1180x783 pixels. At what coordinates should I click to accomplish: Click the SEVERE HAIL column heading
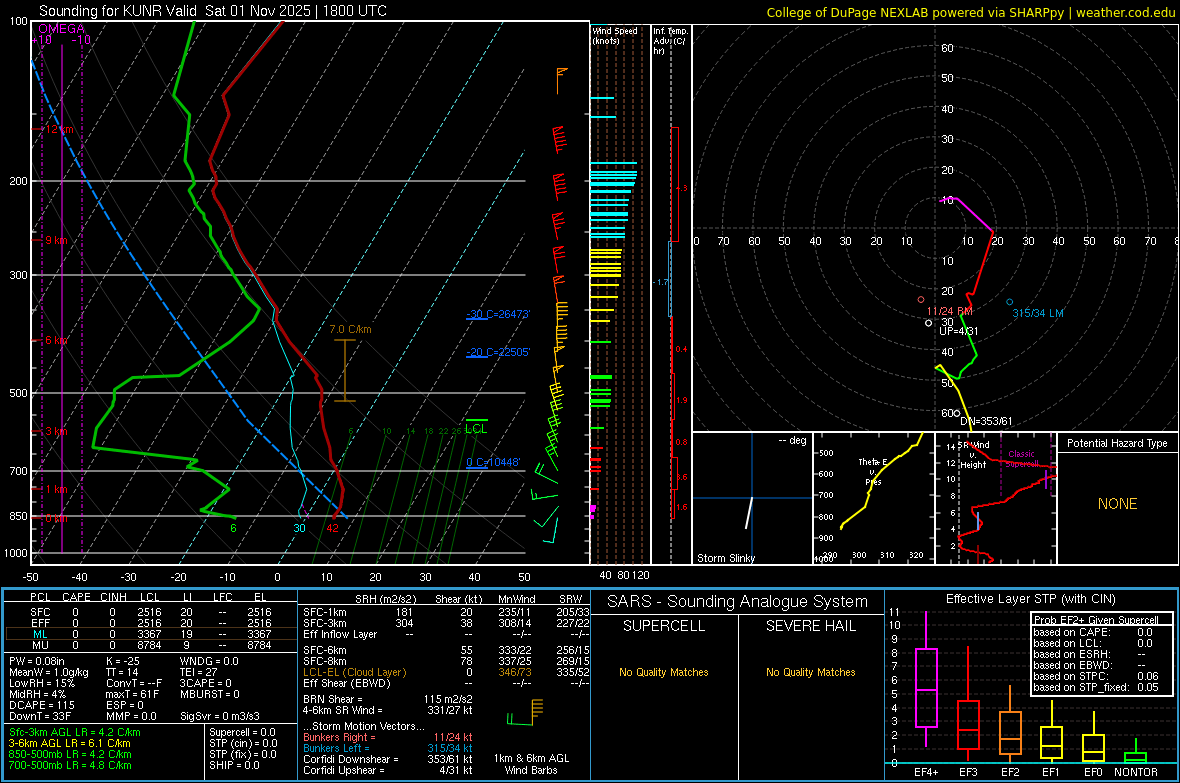pos(810,626)
